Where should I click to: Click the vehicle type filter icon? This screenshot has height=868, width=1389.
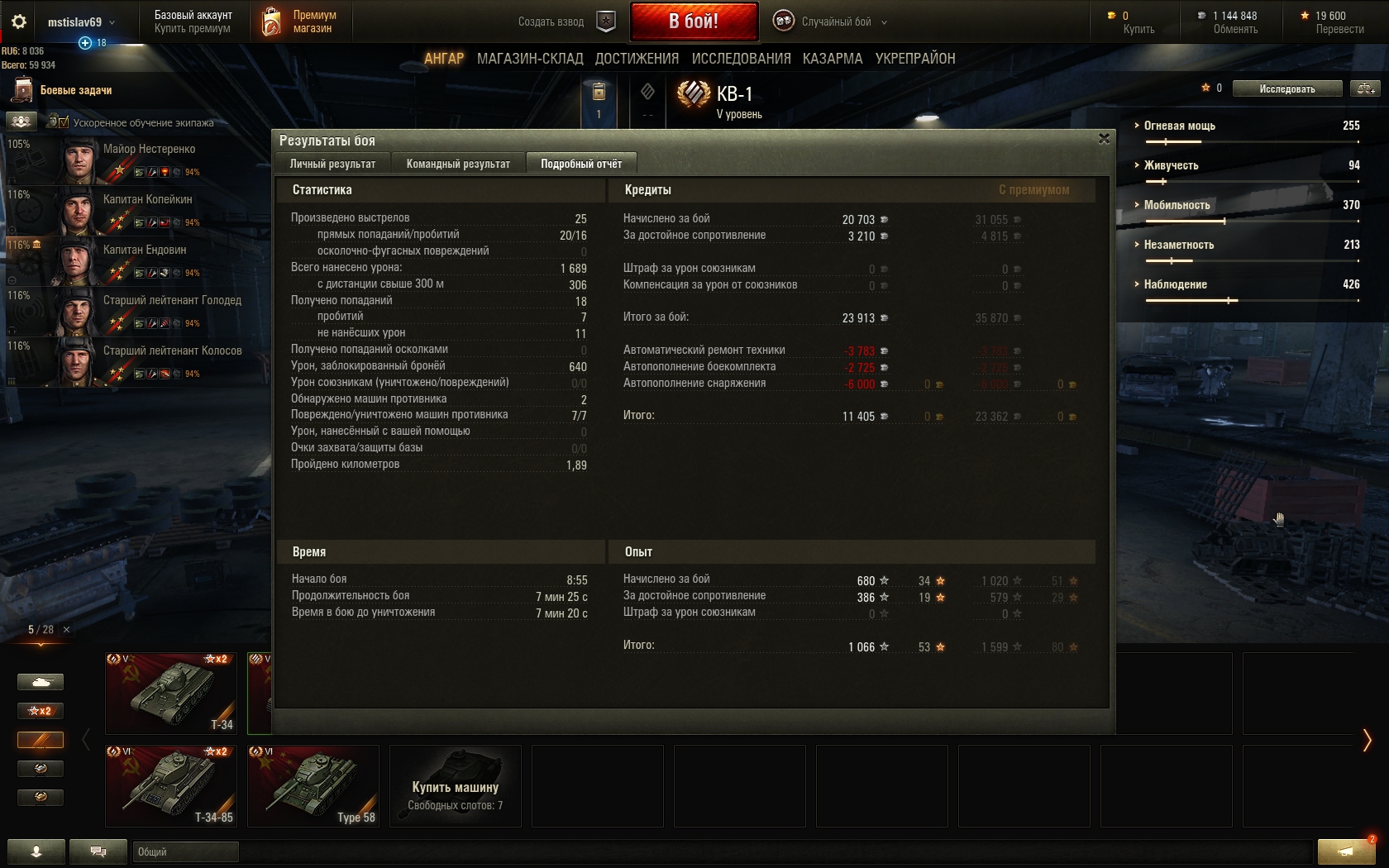pos(41,682)
